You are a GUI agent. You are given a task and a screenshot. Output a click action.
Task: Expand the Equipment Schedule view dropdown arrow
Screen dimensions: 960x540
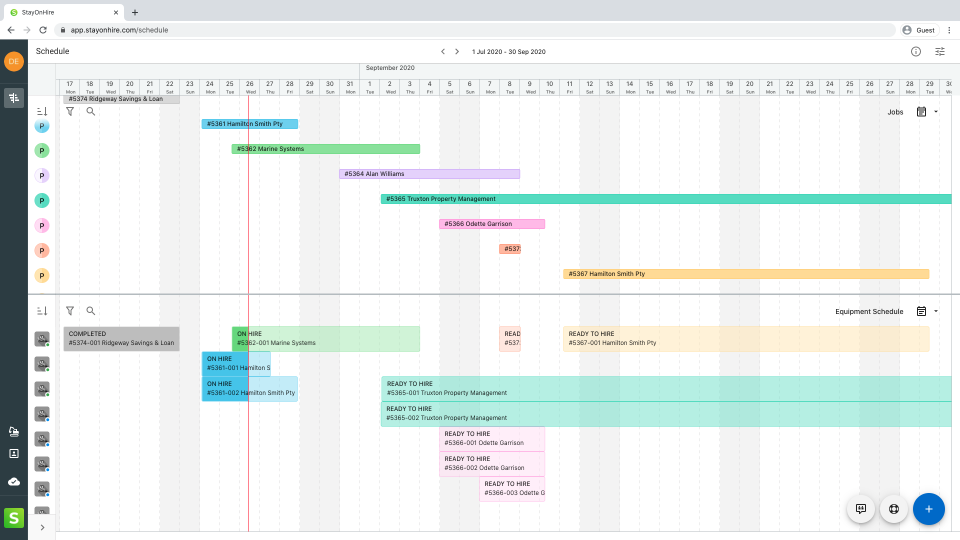(936, 312)
